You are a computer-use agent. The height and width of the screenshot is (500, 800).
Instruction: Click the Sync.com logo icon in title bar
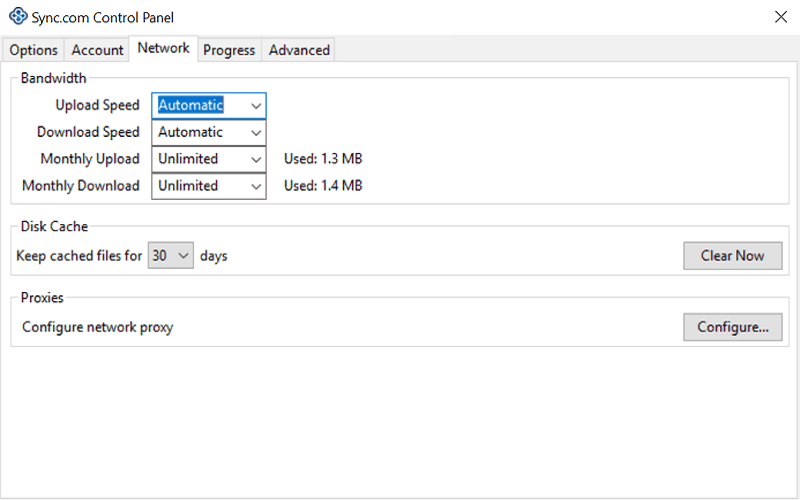coord(18,16)
